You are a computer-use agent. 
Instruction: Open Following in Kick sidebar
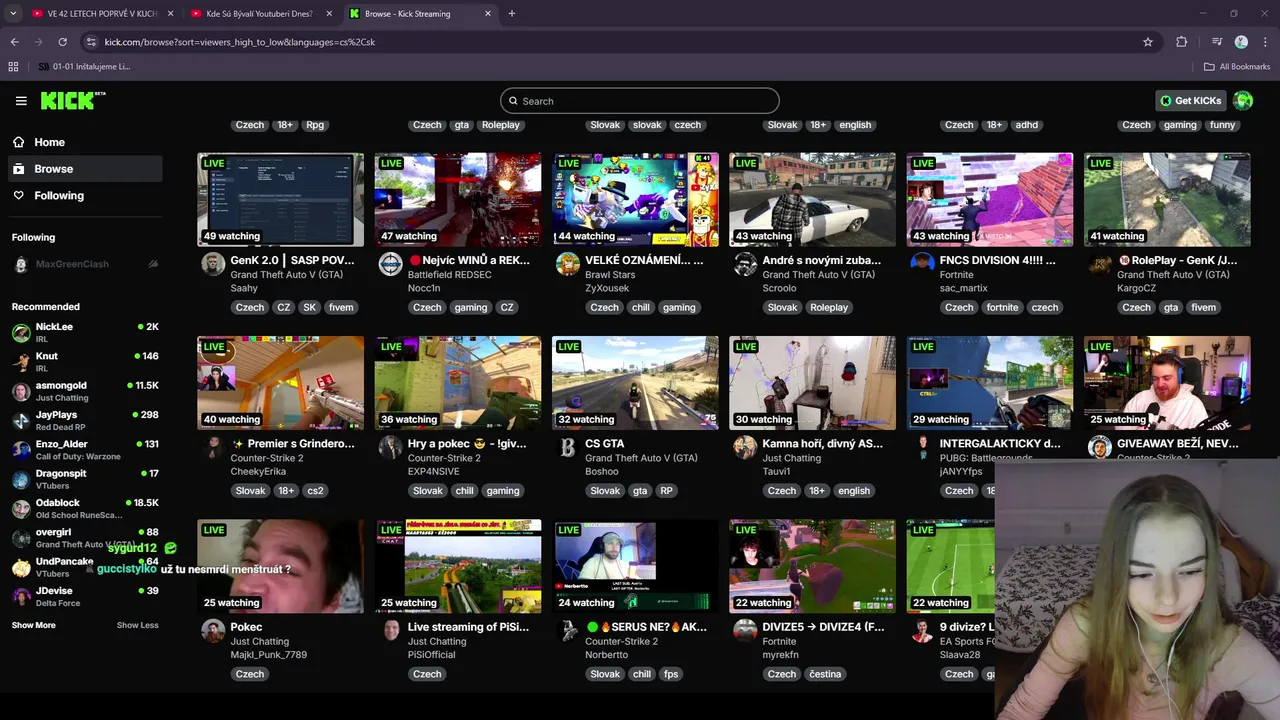point(84,196)
